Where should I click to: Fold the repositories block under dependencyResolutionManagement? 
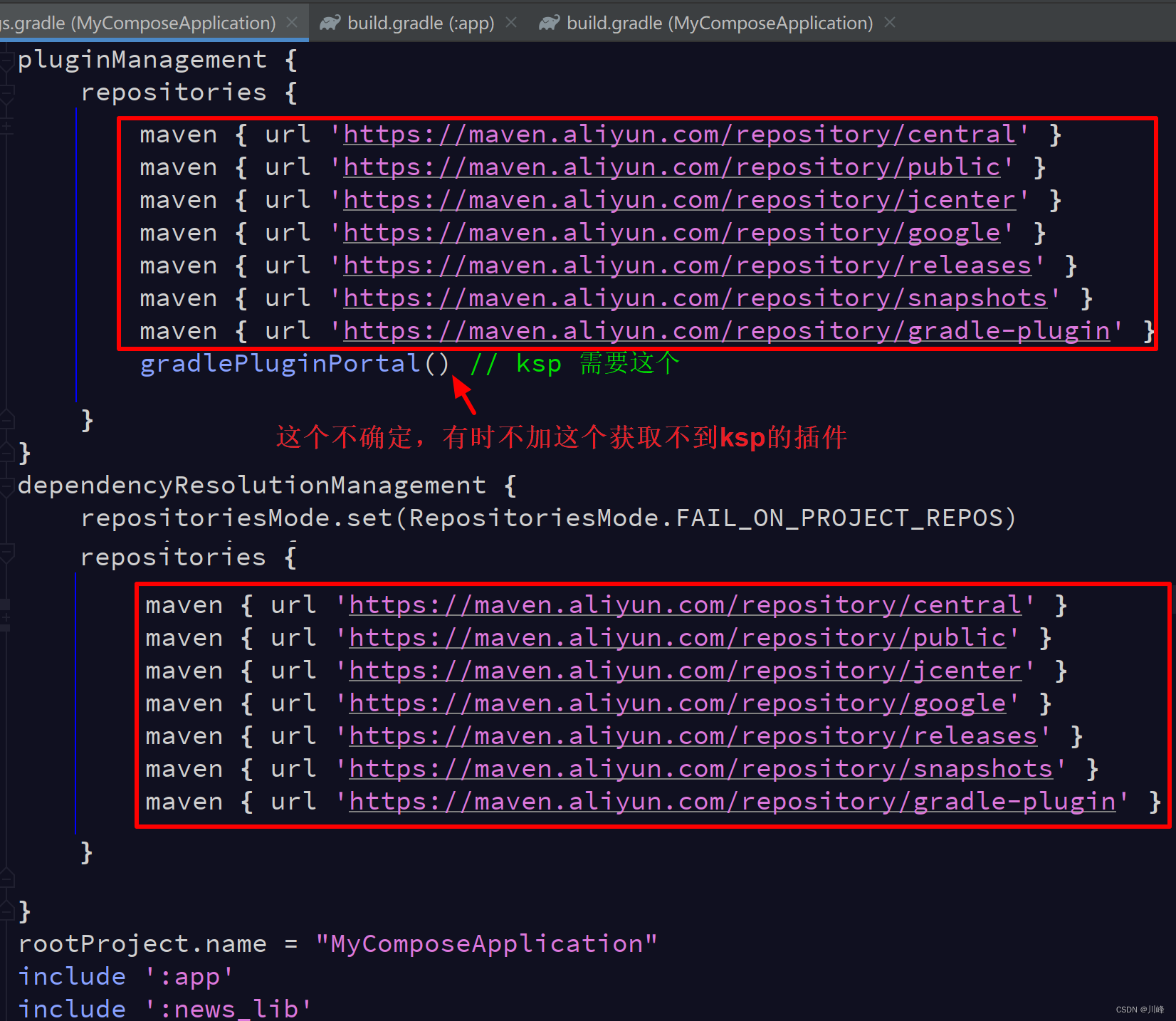pyautogui.click(x=7, y=553)
